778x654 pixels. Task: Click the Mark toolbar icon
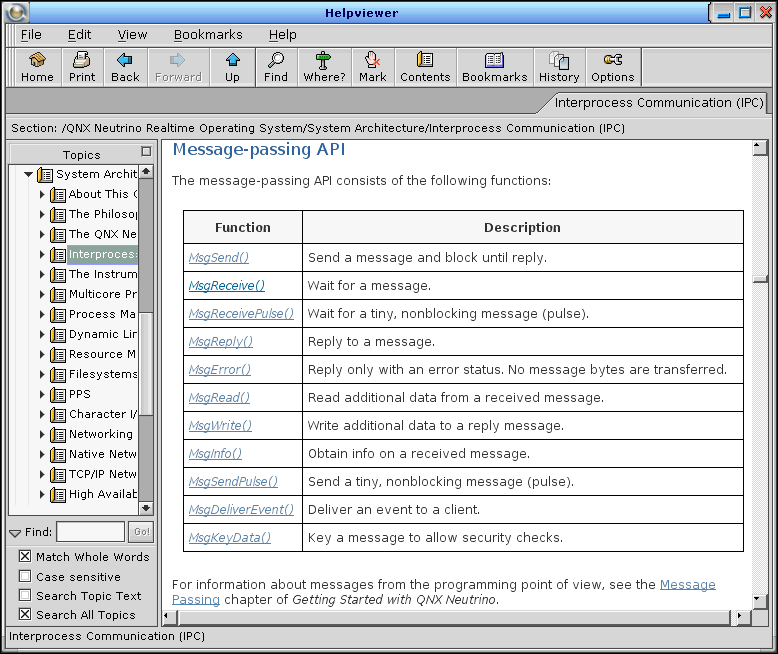tap(373, 67)
